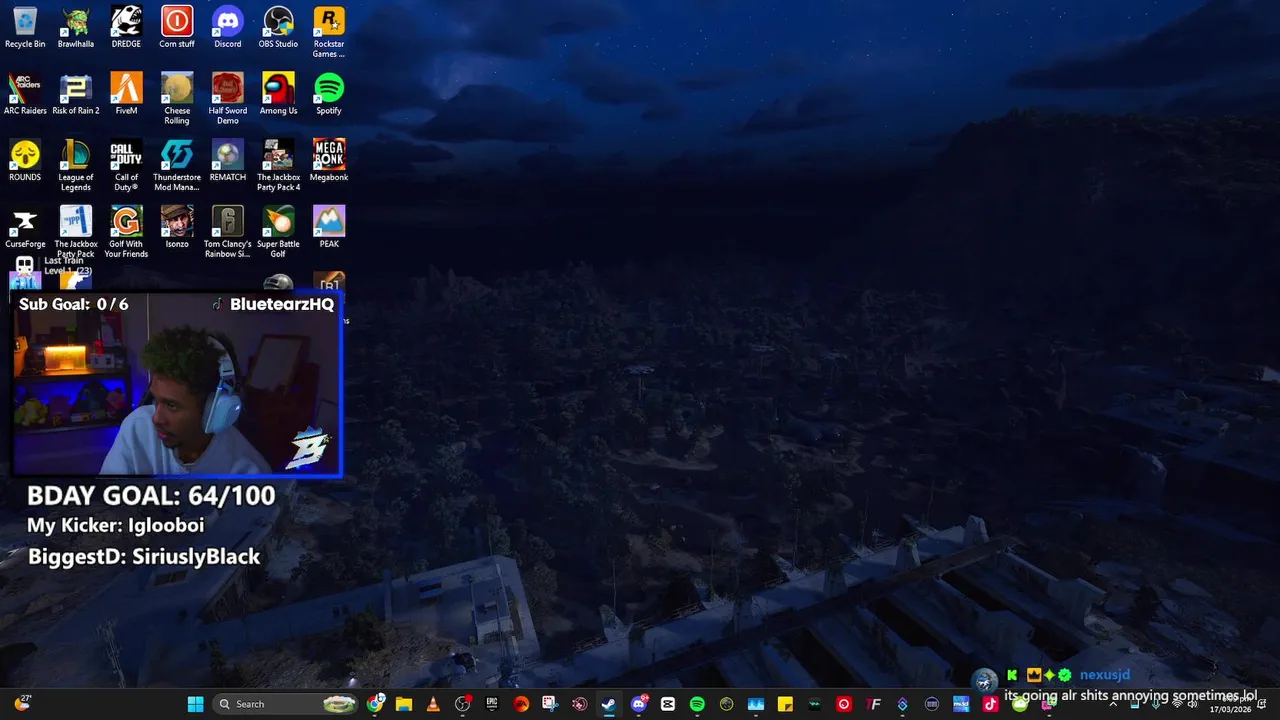1280x720 pixels.
Task: Switch to OBS Studio in taskbar
Action: click(x=462, y=704)
